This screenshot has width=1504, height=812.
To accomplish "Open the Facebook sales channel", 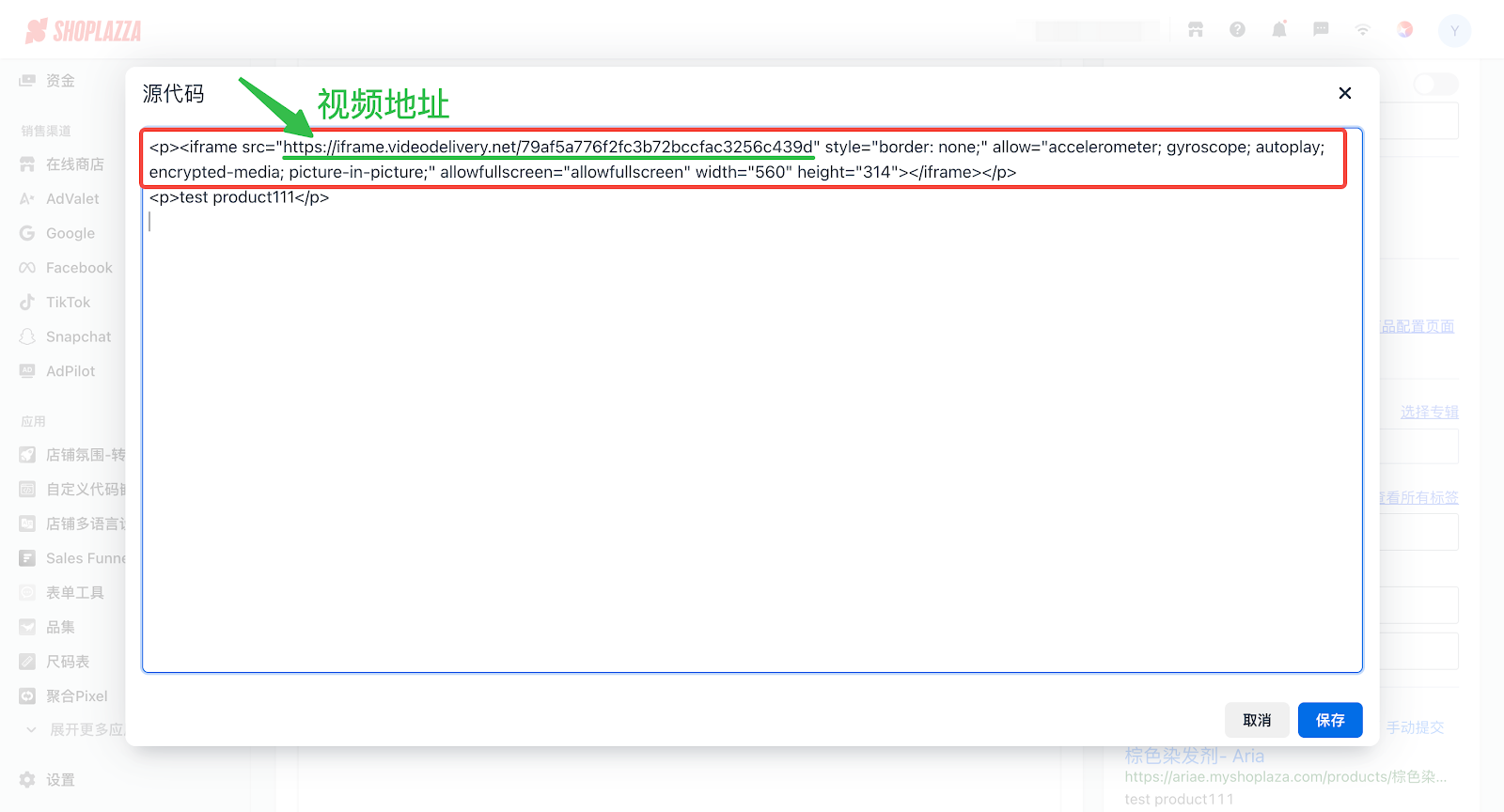I will point(78,268).
